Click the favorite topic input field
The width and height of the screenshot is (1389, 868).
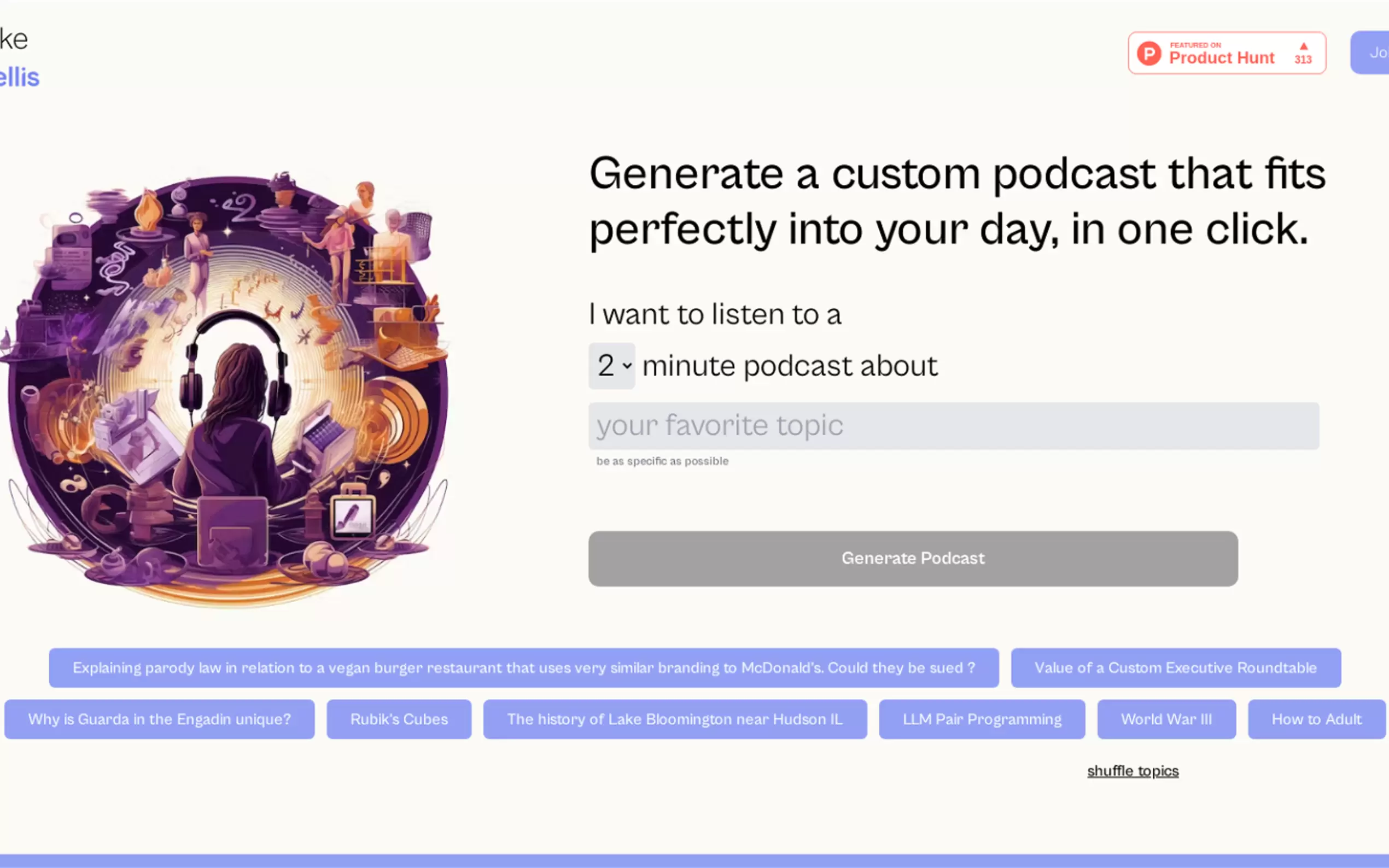(953, 426)
